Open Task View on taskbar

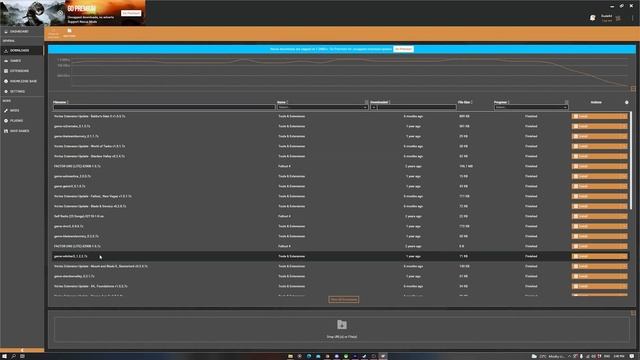(22, 356)
